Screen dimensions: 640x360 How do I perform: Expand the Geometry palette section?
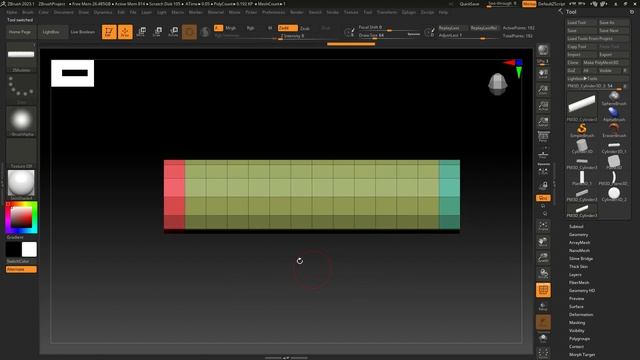(578, 235)
